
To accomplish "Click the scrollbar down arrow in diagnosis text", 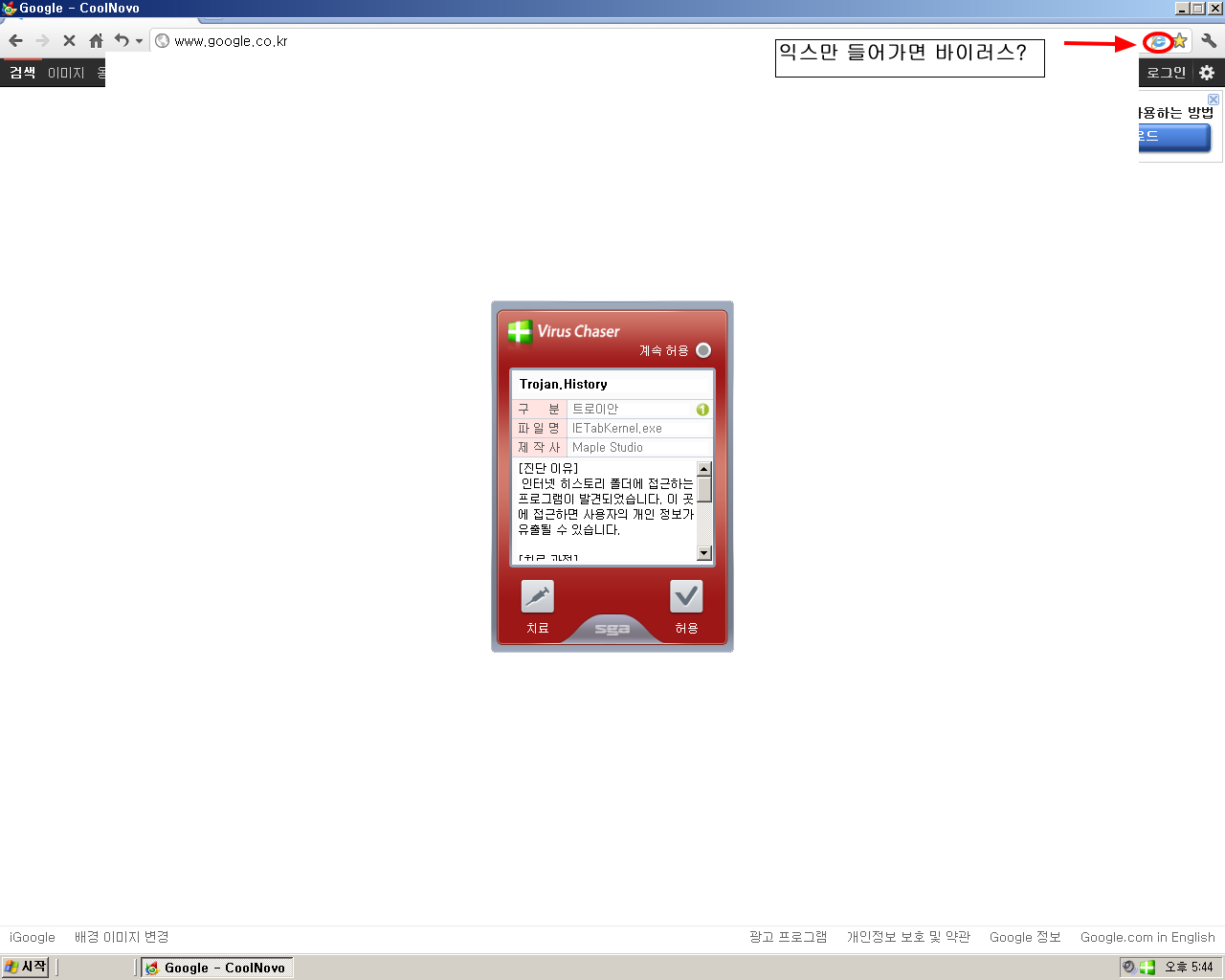I will (x=704, y=552).
